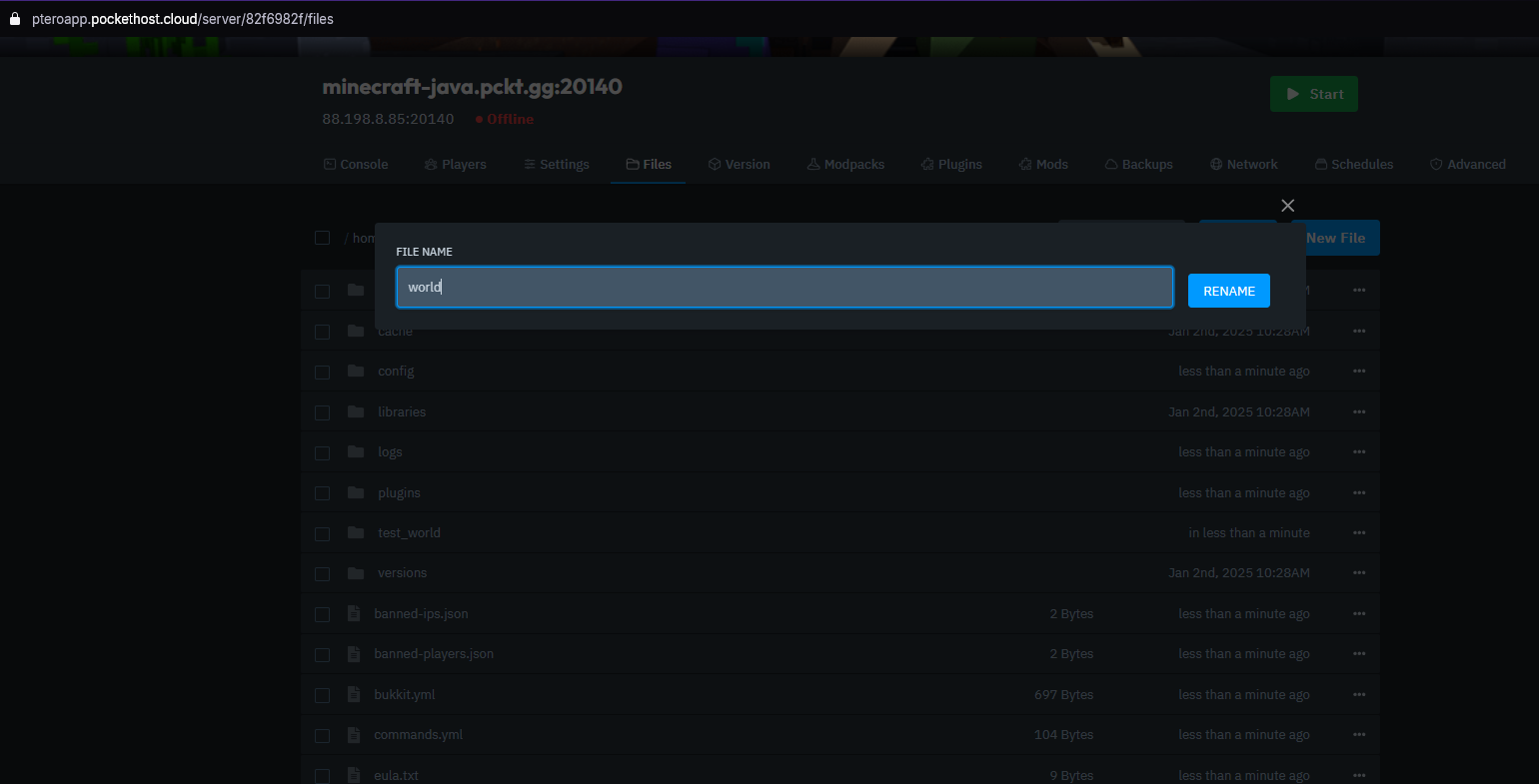Open the plugins folder name in the file list

[x=399, y=493]
